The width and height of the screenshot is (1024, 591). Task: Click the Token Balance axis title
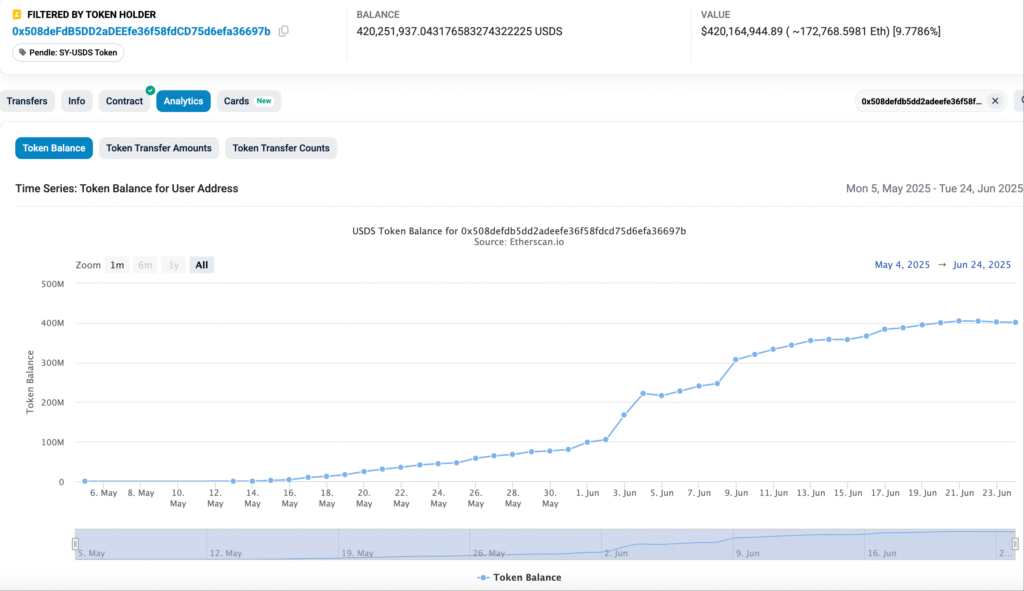point(30,382)
